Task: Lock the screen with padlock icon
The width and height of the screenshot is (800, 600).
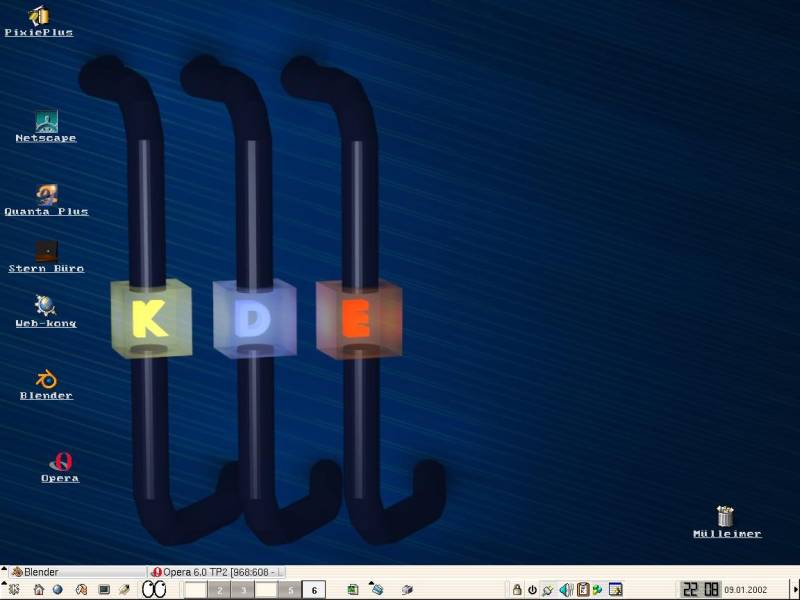Action: 517,589
